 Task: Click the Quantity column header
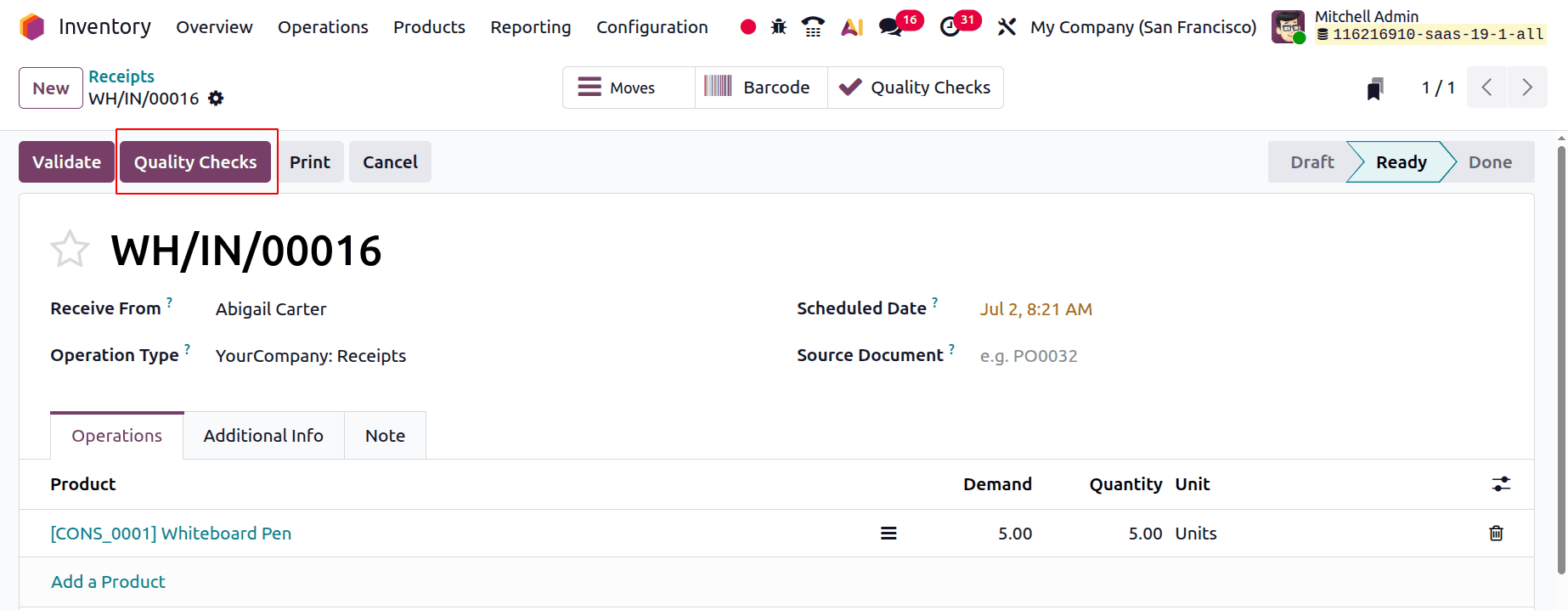(1125, 484)
